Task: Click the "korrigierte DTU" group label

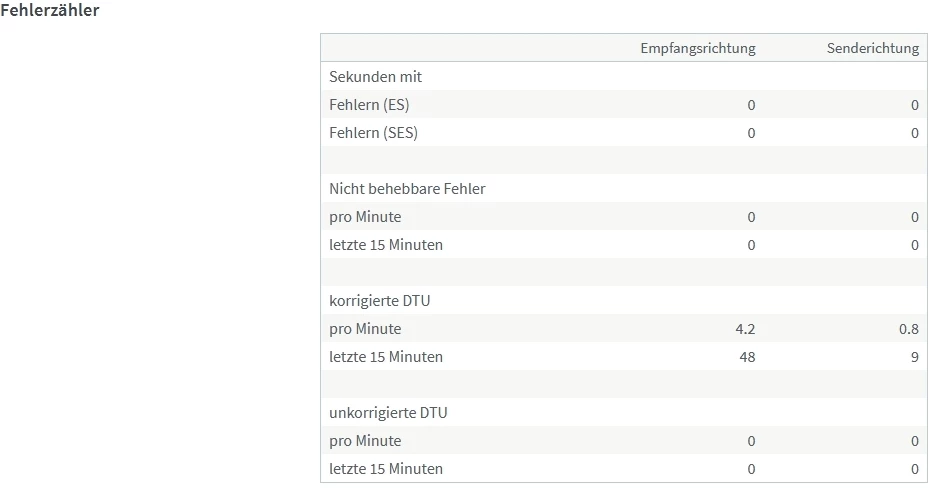Action: tap(379, 301)
